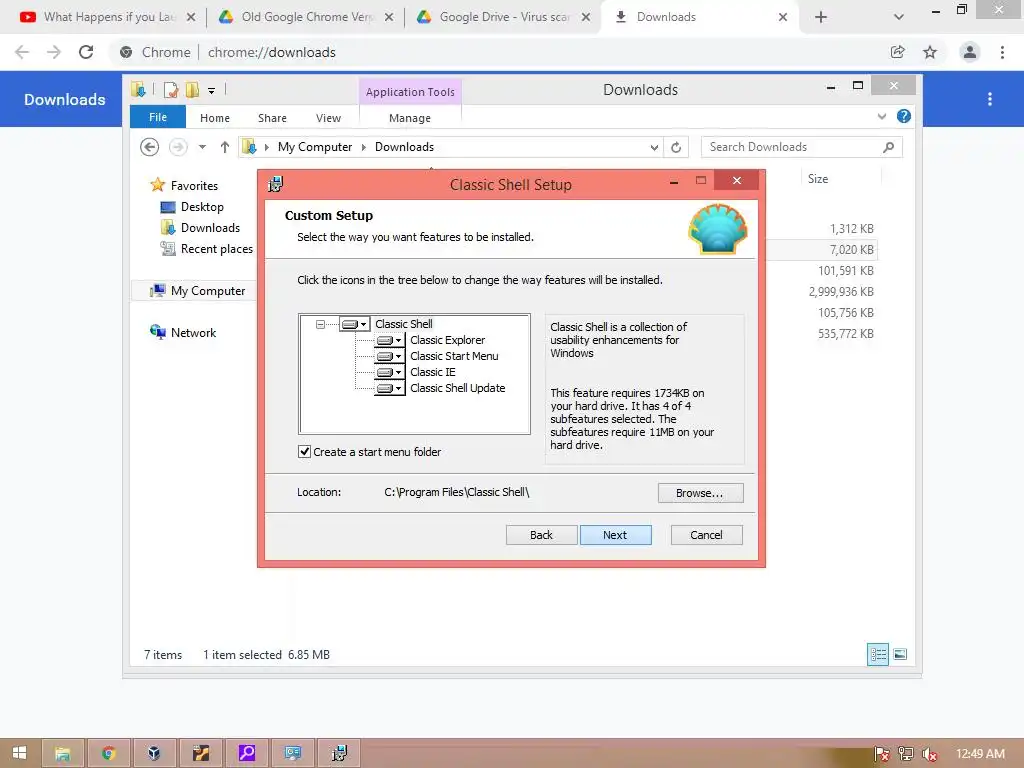The width and height of the screenshot is (1024, 768).
Task: Click the Explorer back navigation arrow
Action: pyautogui.click(x=150, y=147)
